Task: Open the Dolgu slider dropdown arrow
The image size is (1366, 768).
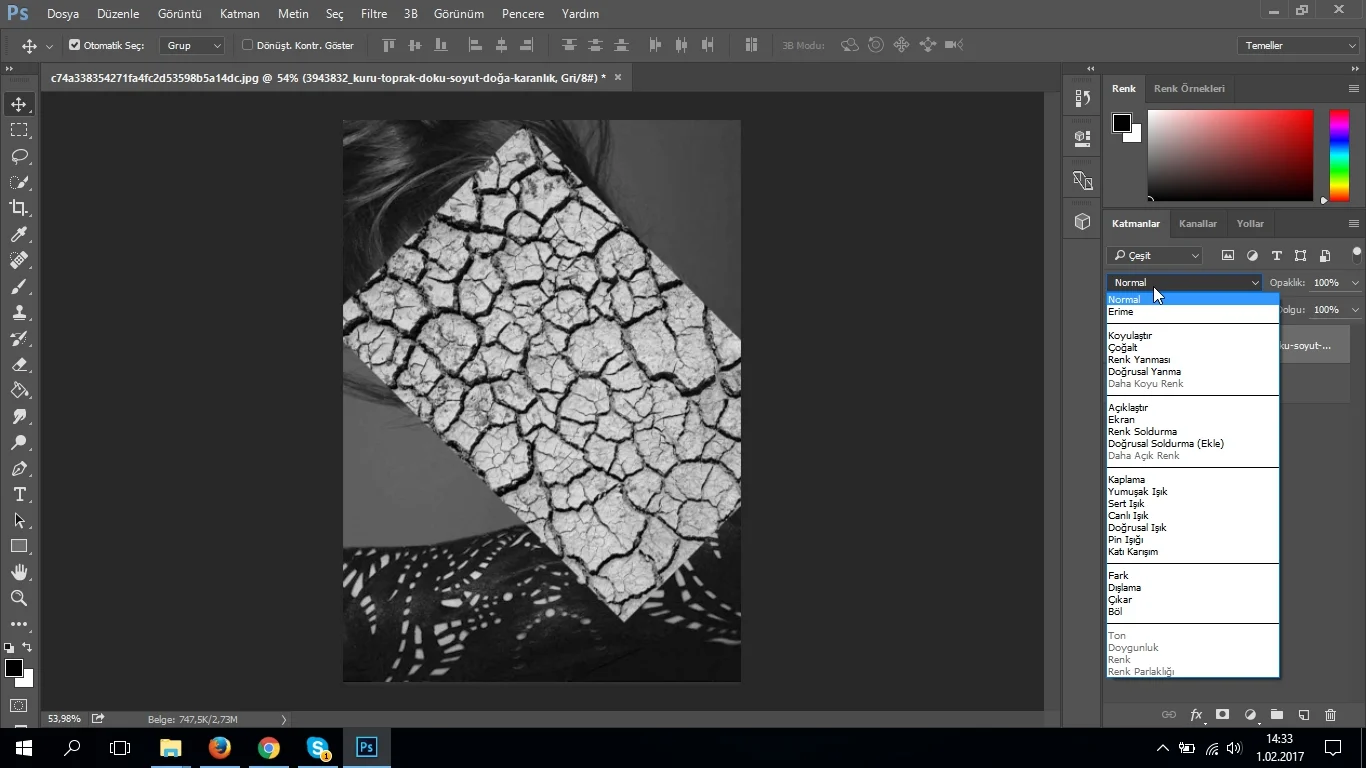Action: tap(1355, 310)
